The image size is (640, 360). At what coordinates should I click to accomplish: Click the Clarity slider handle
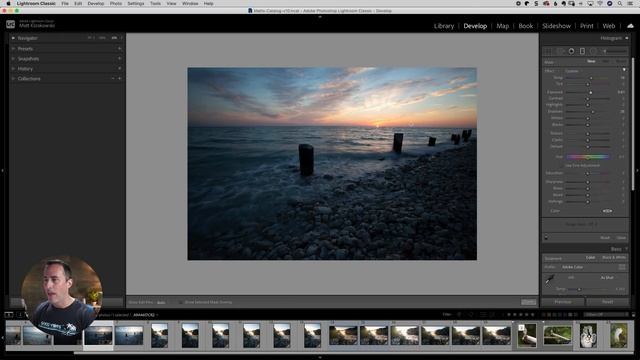tap(588, 140)
